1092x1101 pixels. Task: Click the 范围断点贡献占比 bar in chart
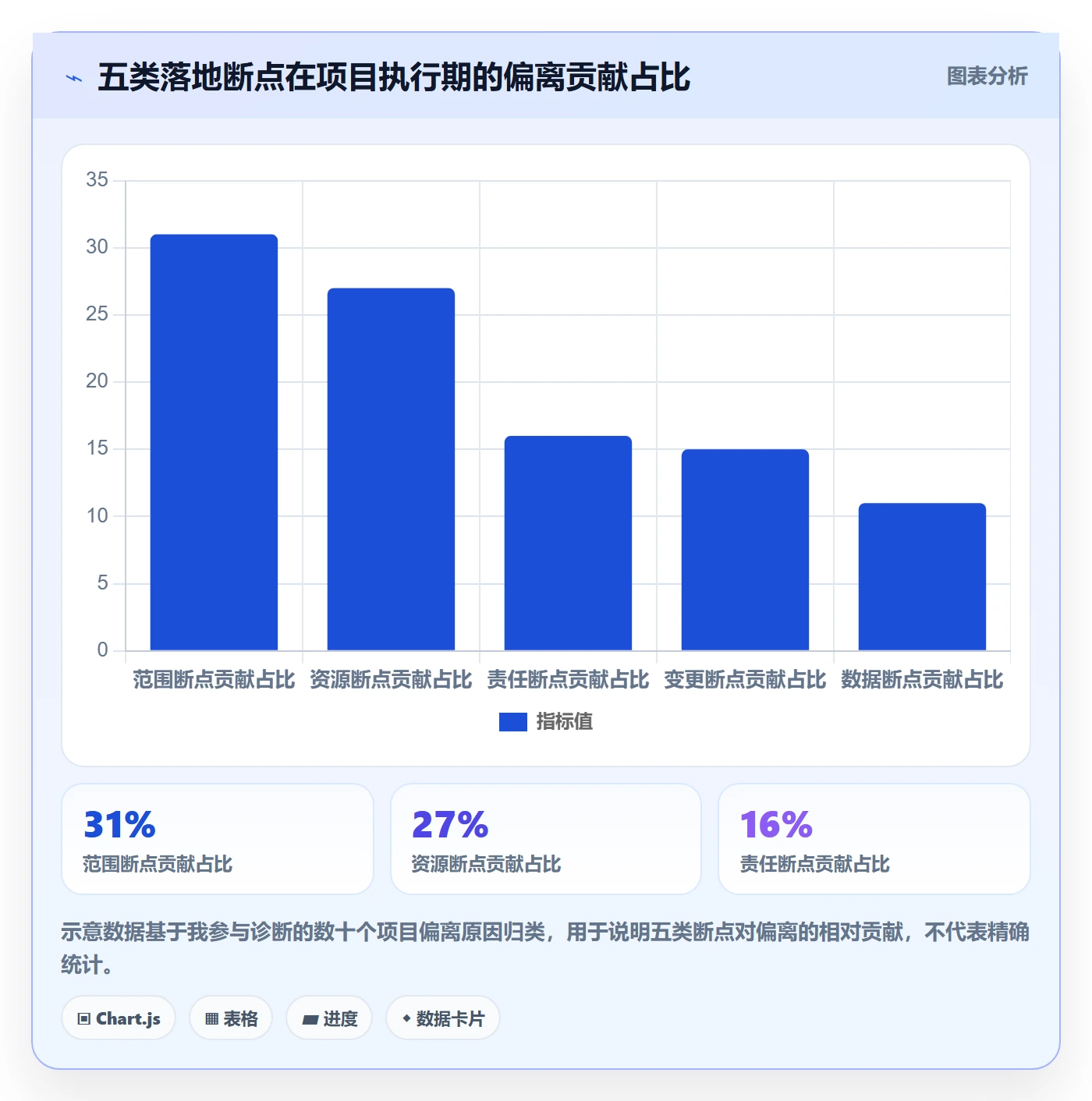[x=214, y=442]
